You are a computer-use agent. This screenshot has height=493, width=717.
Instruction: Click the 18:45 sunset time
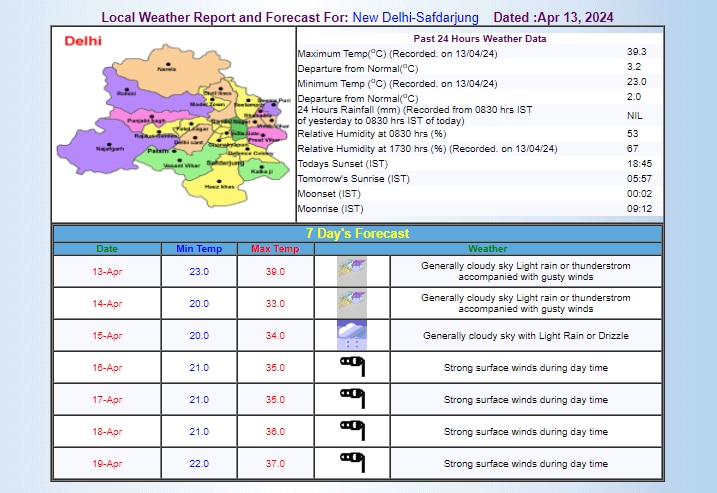639,164
